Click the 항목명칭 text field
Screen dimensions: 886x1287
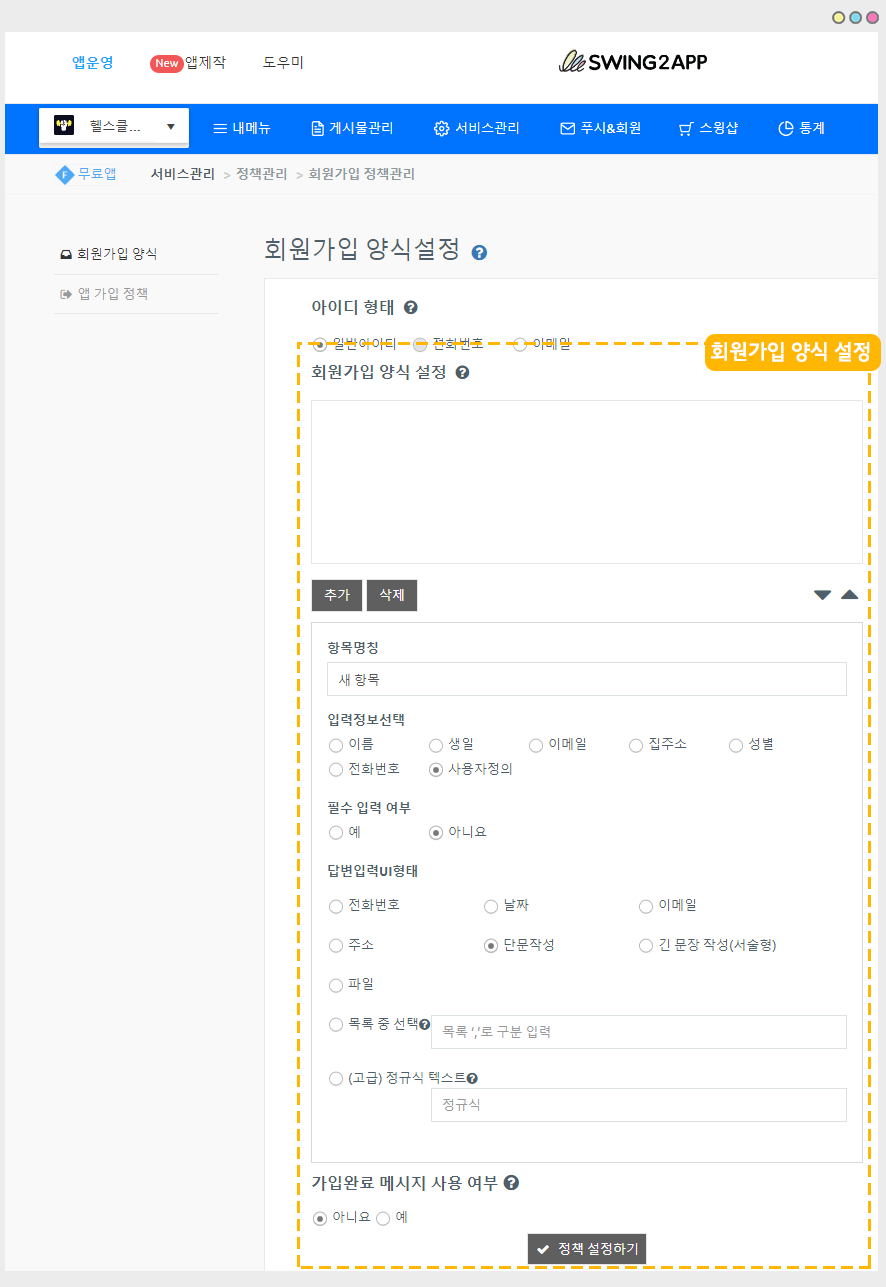pyautogui.click(x=586, y=679)
